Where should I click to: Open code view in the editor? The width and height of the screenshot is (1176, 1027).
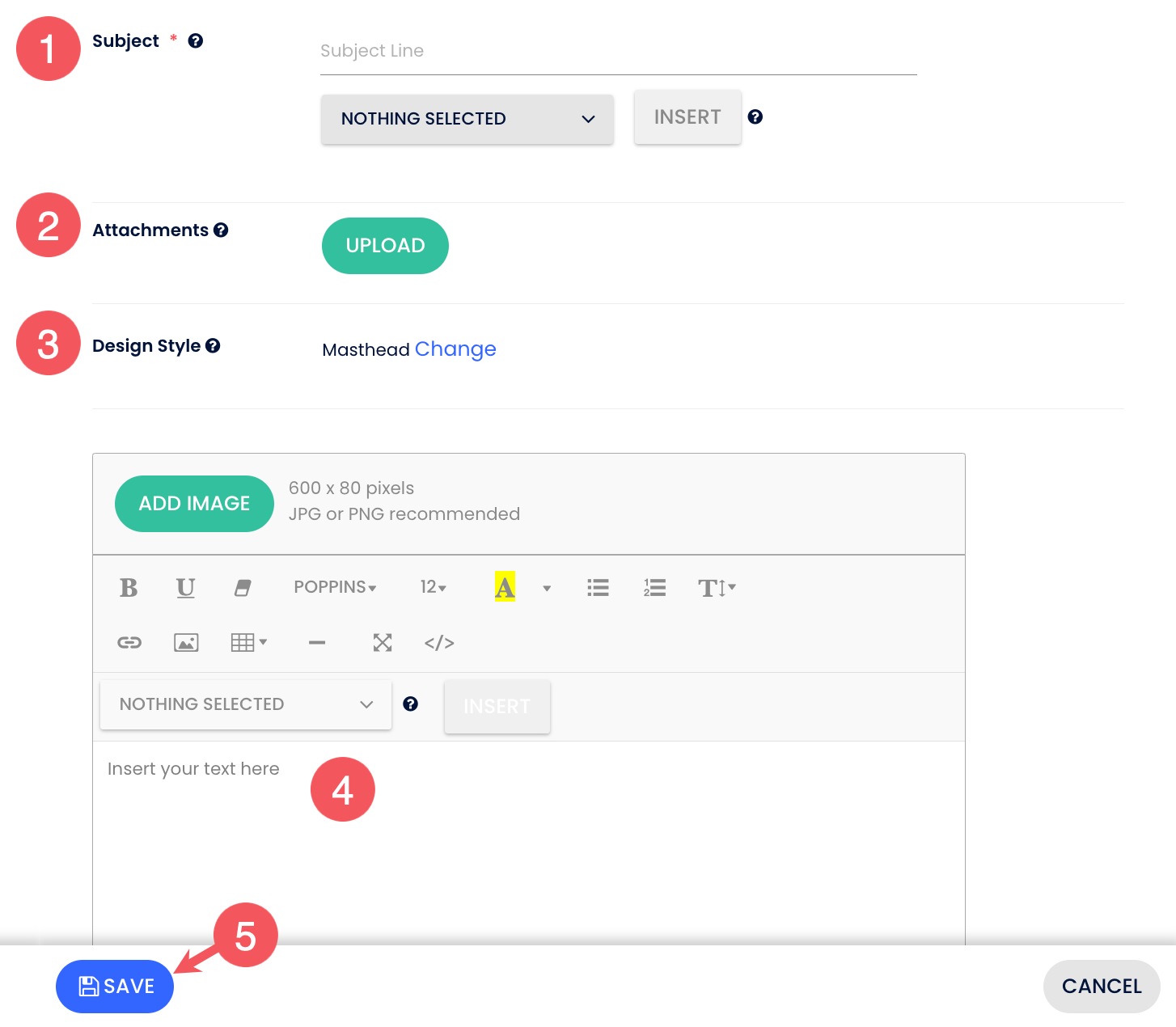[x=439, y=643]
